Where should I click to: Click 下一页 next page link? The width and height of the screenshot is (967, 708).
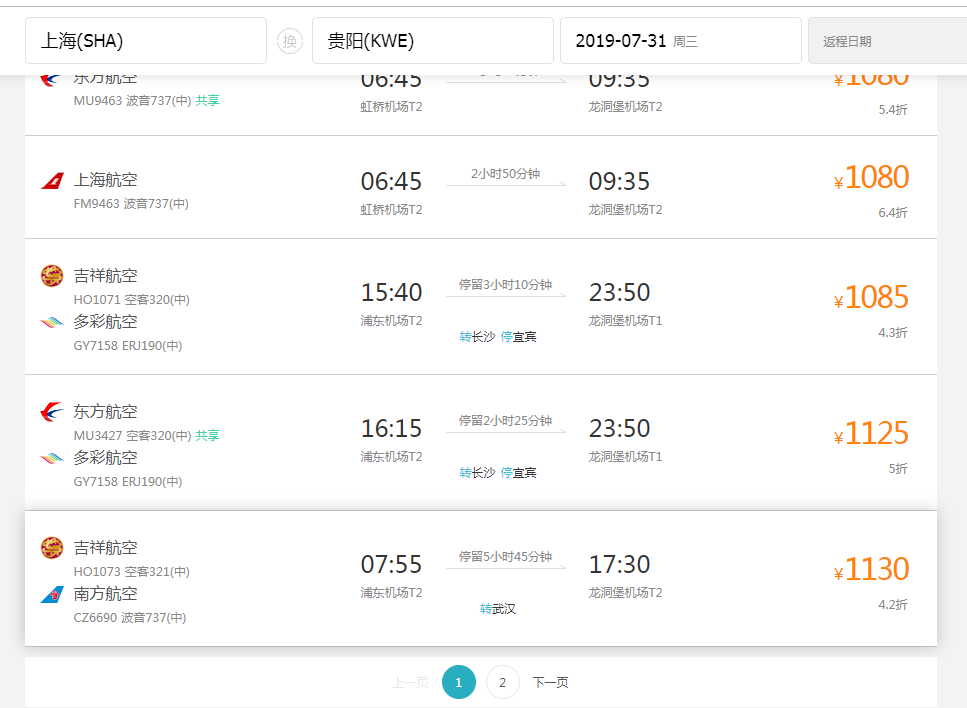coord(550,683)
